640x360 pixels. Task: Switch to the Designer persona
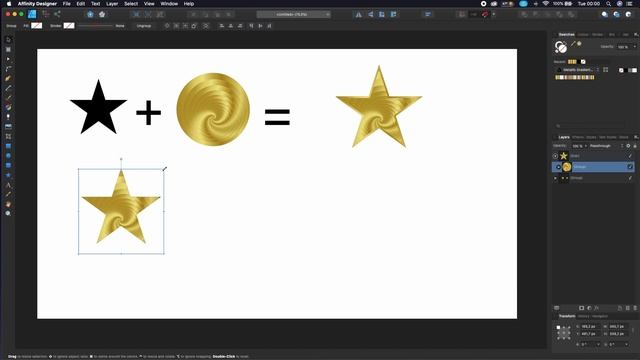(x=32, y=14)
